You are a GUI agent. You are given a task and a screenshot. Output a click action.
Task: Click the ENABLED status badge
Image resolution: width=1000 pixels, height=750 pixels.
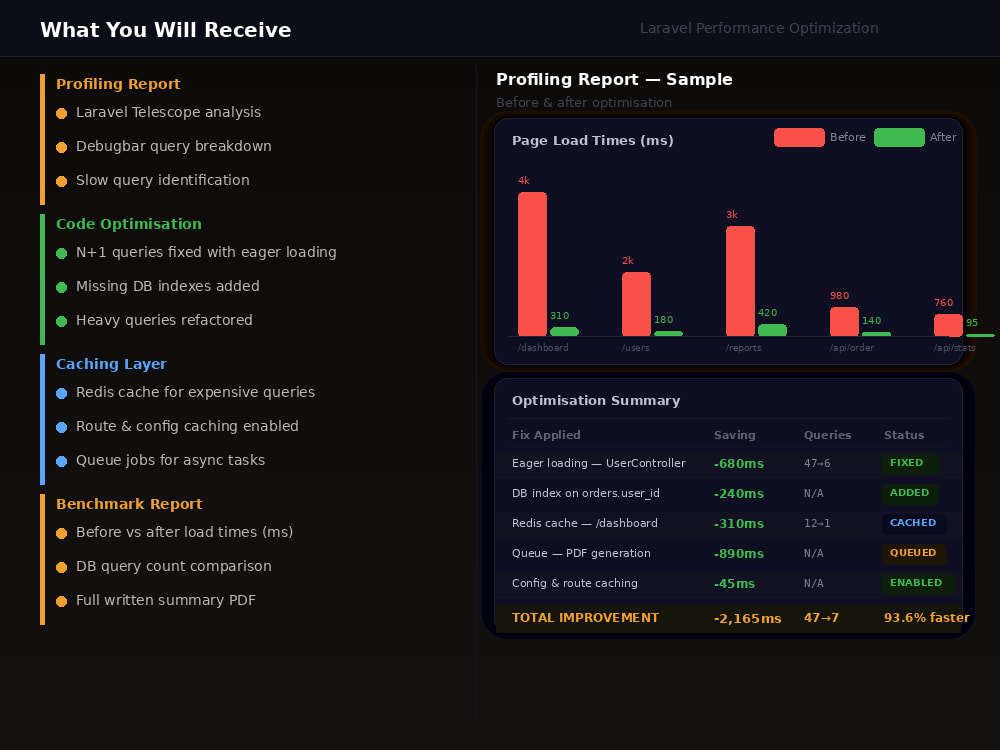point(918,583)
